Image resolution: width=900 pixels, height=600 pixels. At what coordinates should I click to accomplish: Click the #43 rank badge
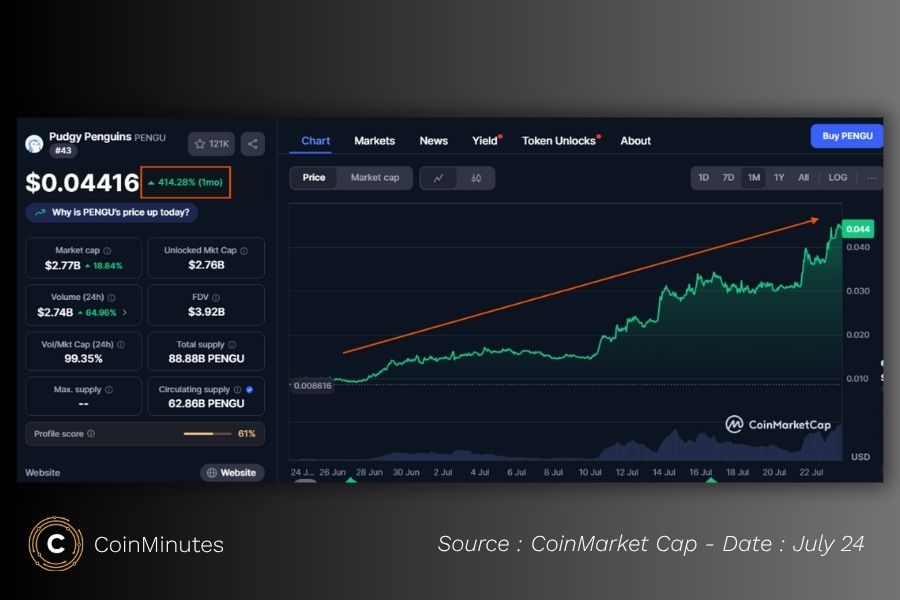pyautogui.click(x=63, y=151)
